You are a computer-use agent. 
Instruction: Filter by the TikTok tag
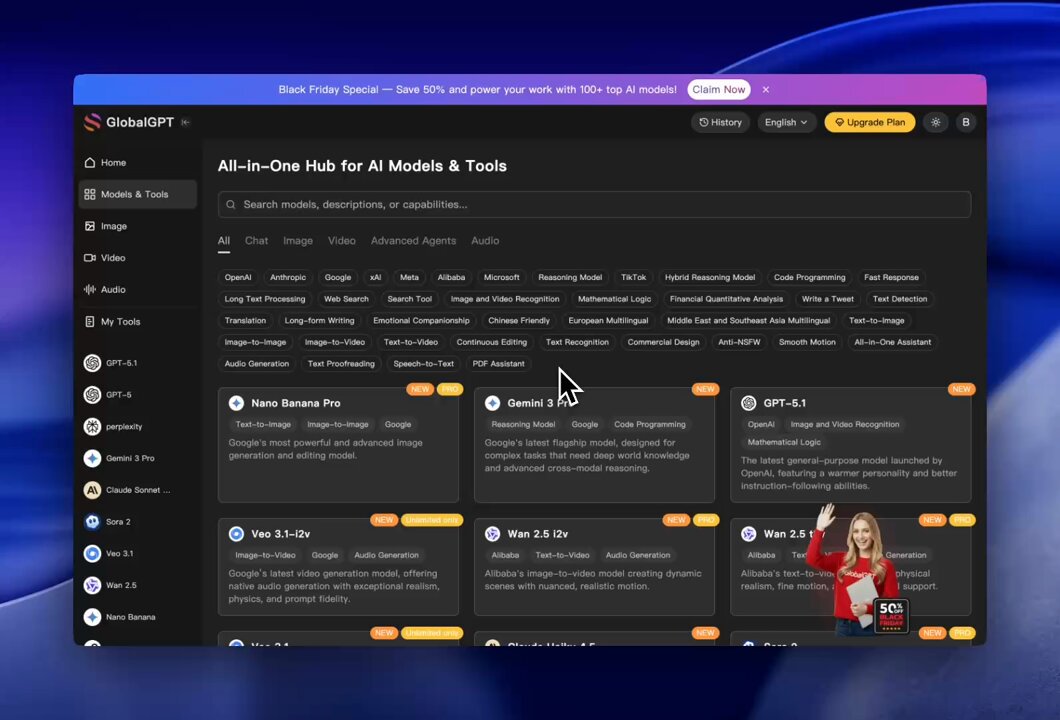[633, 277]
